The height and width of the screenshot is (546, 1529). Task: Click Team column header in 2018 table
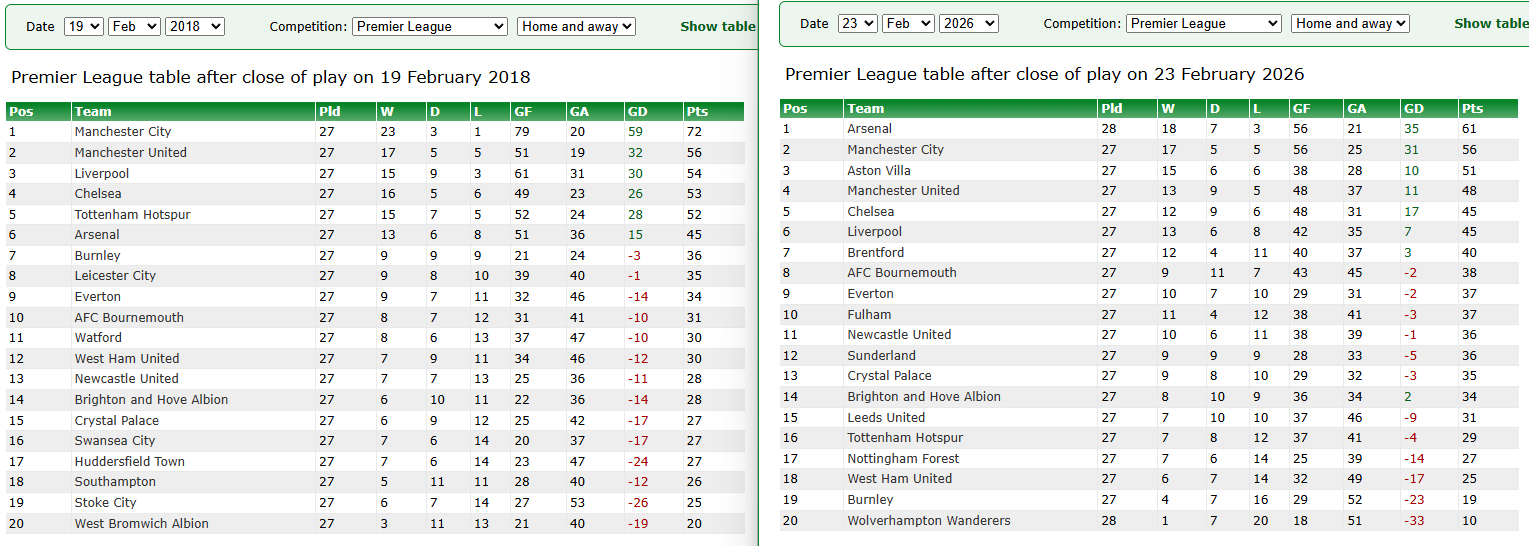point(93,111)
